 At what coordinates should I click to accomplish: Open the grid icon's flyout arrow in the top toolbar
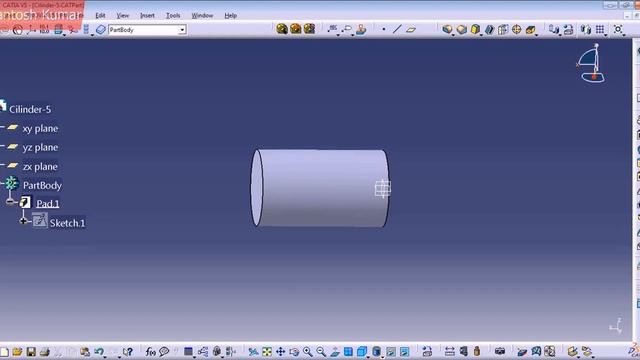pos(605,35)
